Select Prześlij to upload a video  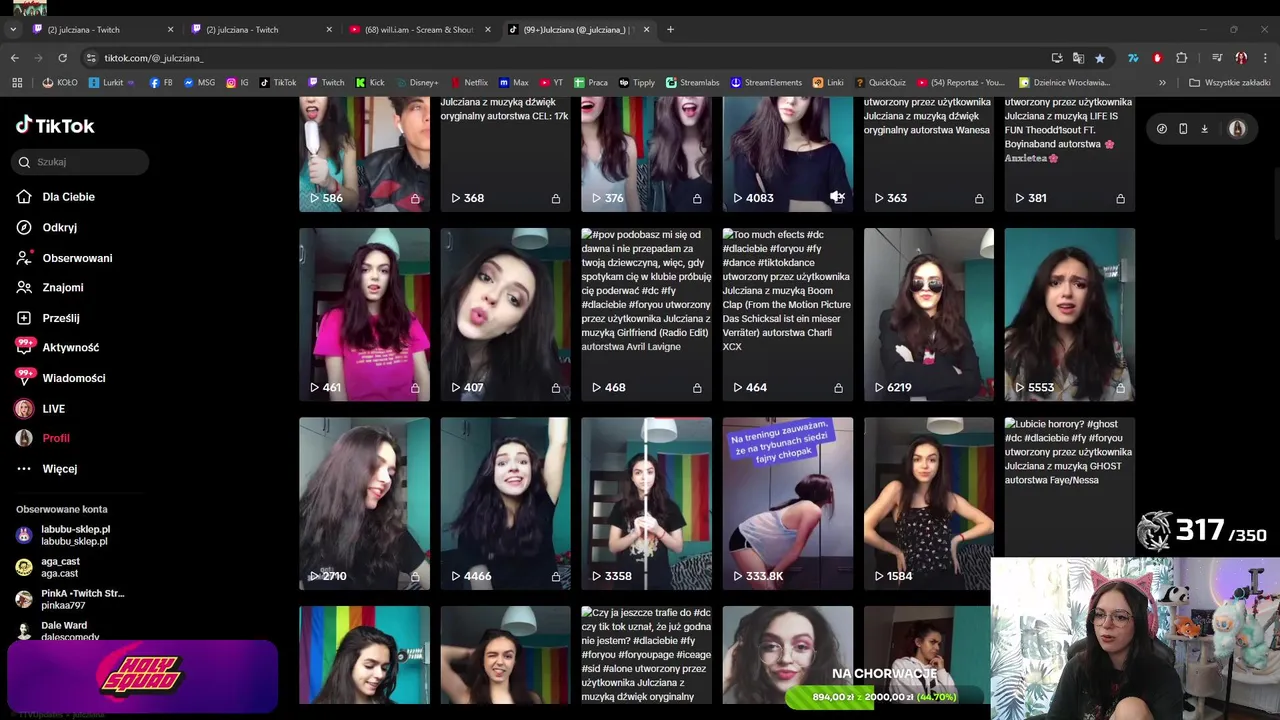click(60, 318)
